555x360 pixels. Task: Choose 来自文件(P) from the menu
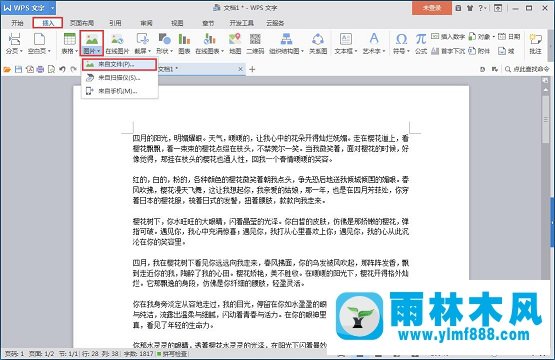pos(119,64)
